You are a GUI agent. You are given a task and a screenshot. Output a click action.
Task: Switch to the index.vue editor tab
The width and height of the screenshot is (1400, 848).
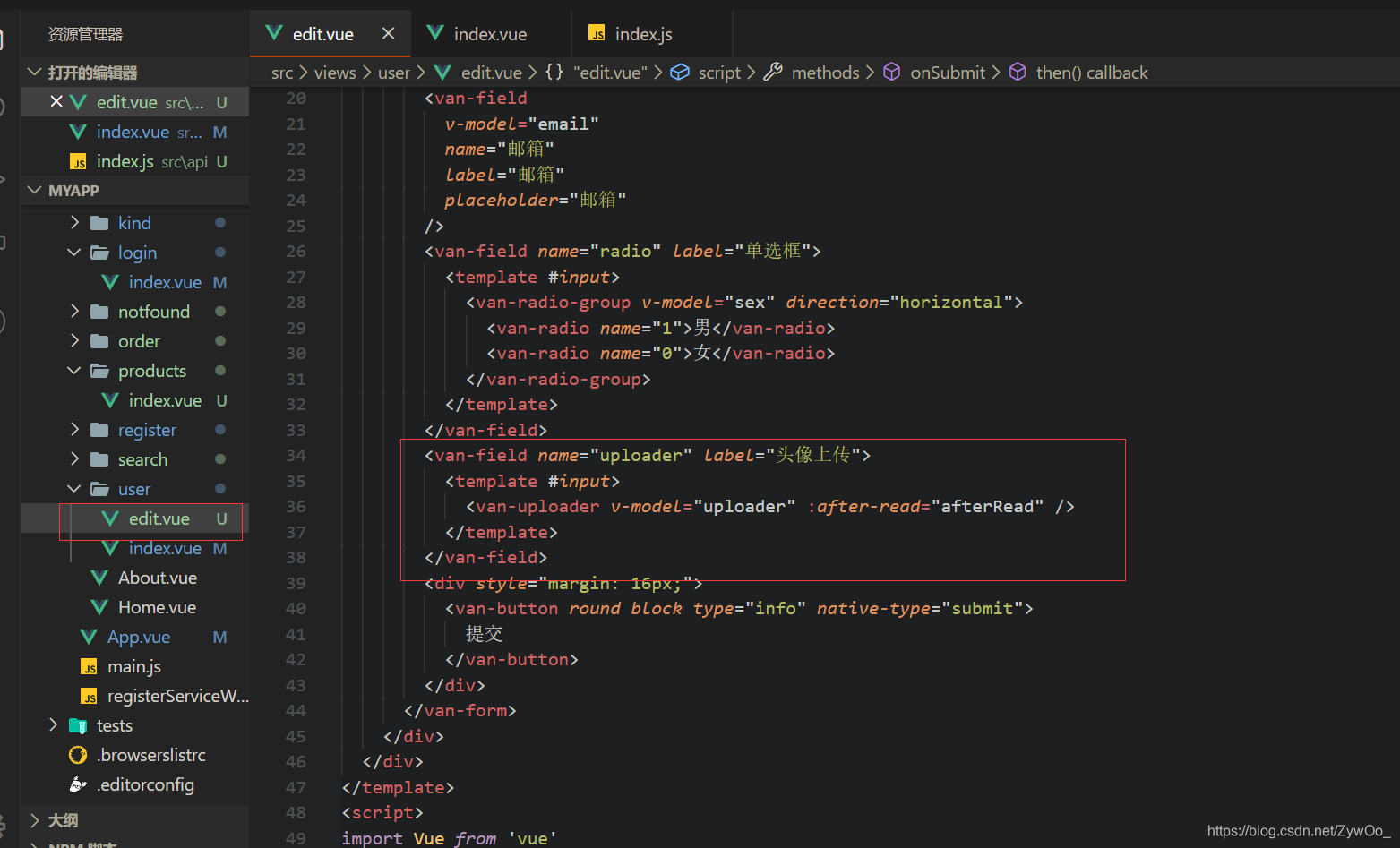pyautogui.click(x=489, y=34)
